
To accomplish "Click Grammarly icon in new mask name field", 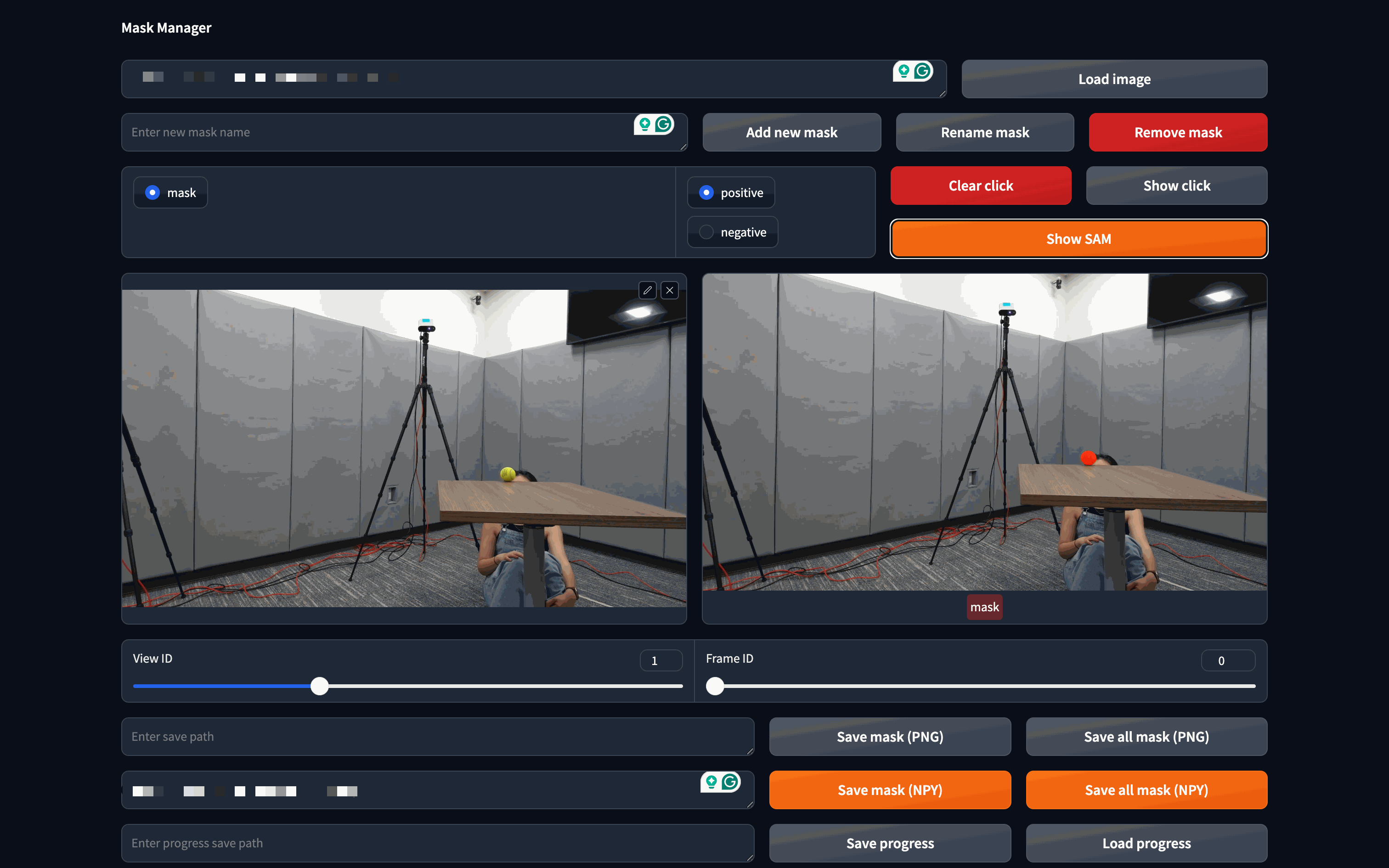I will [664, 124].
